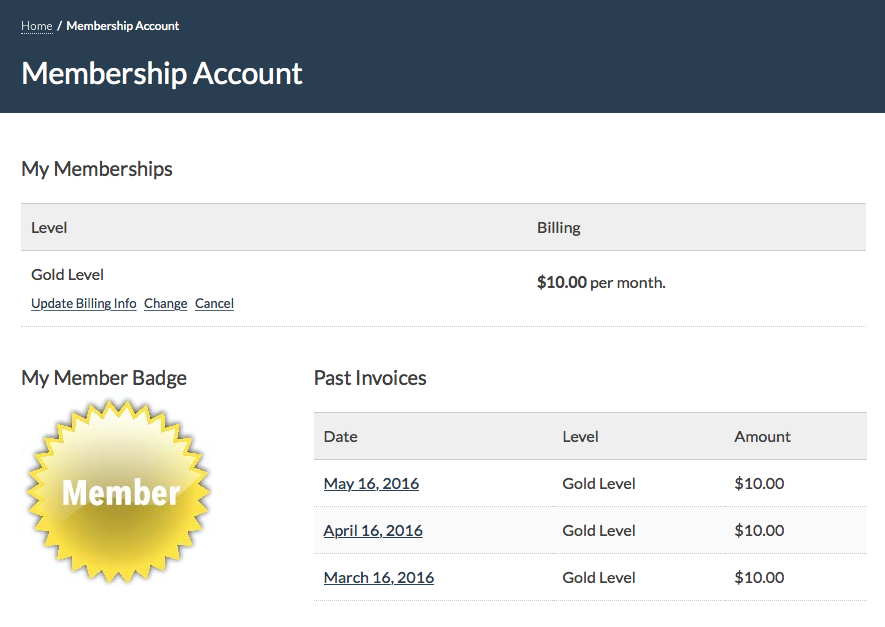Click the Date column header in Past Invoices
Viewport: 885px width, 627px height.
point(340,437)
